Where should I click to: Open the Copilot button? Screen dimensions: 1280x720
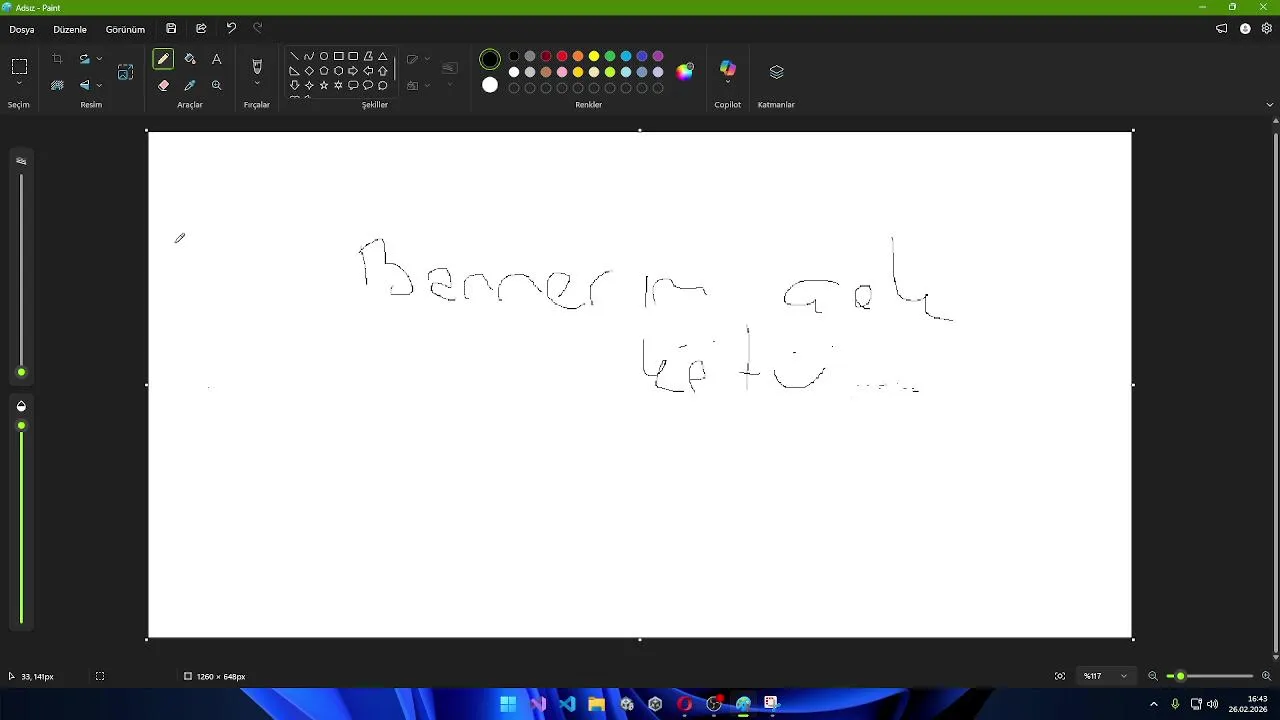[x=728, y=68]
